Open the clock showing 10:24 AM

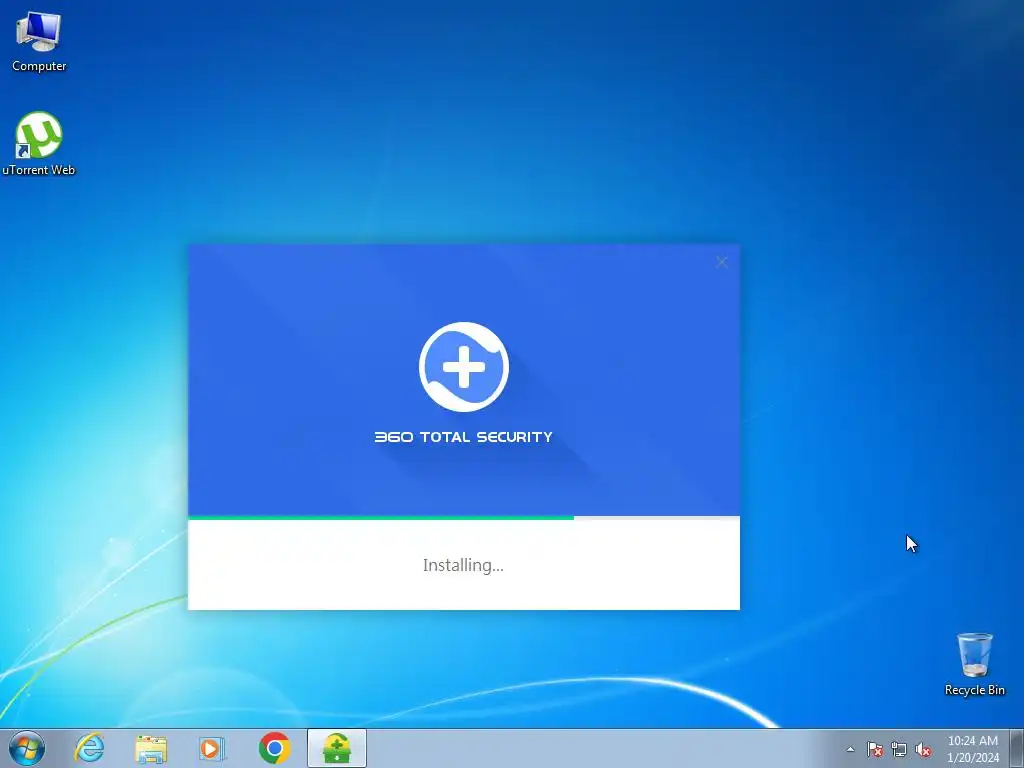tap(972, 749)
